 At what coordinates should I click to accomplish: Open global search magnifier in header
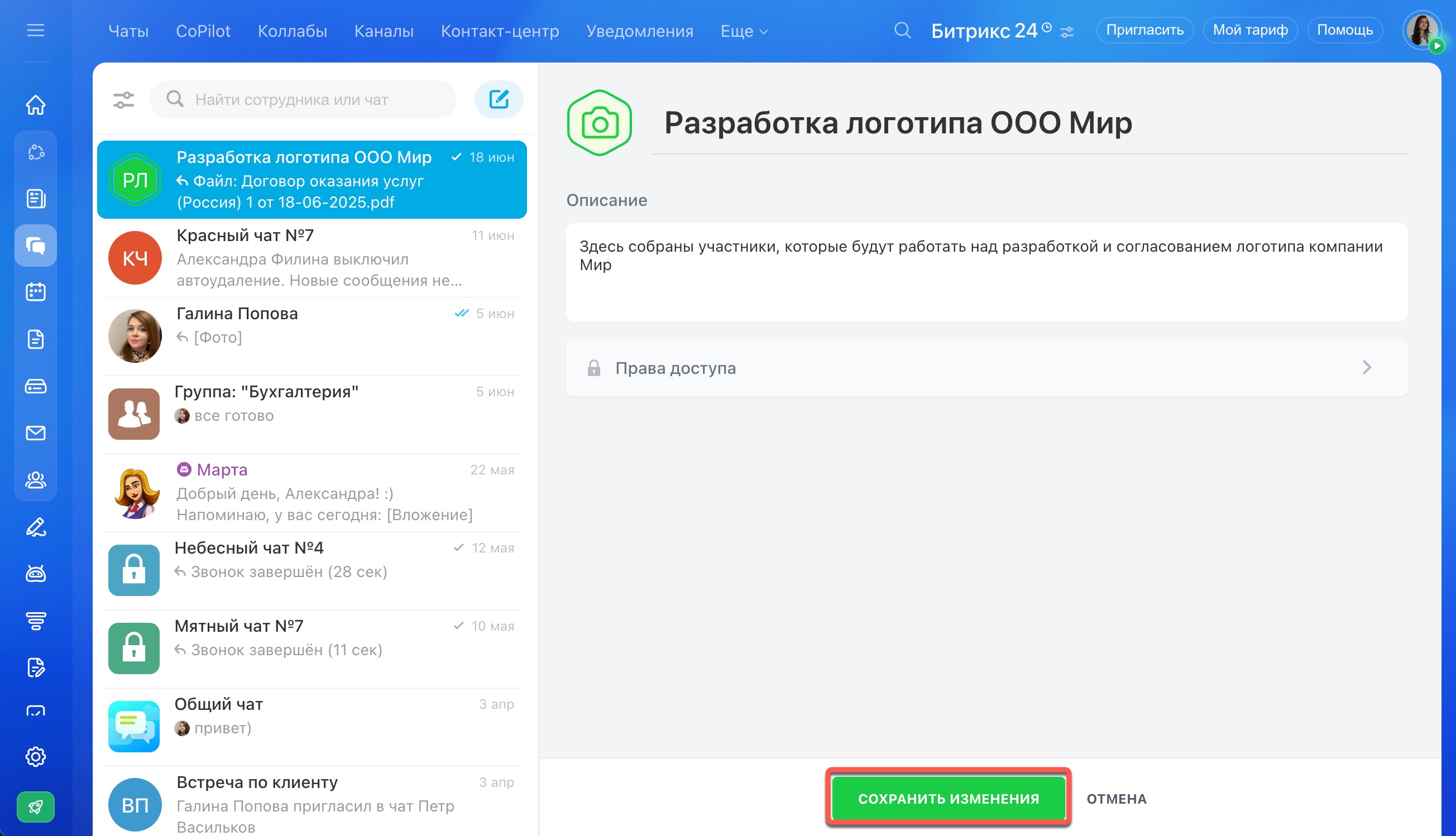pos(902,30)
